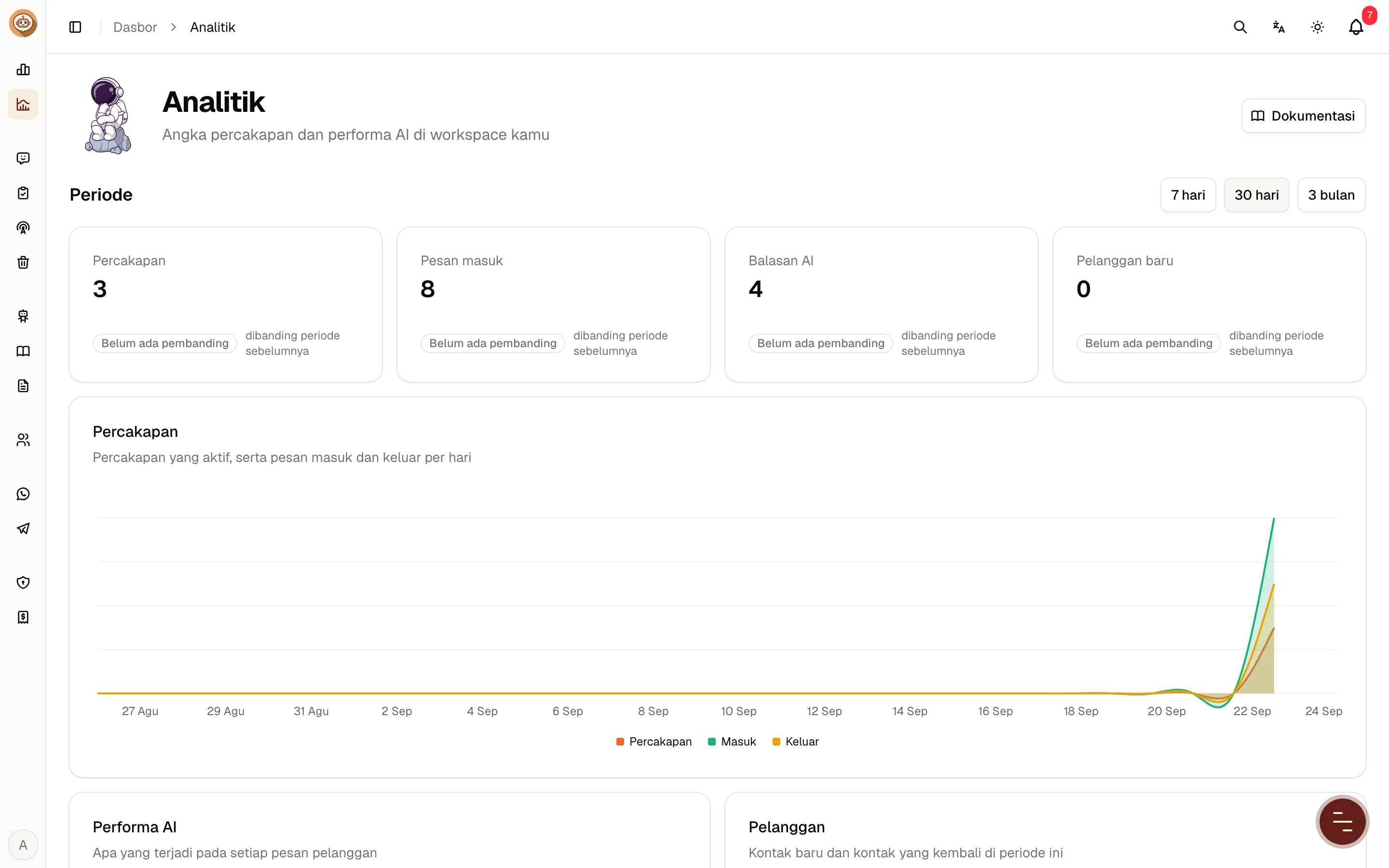The image size is (1389, 868).
Task: Open the Telegram paper plane icon in sidebar
Action: click(x=23, y=529)
